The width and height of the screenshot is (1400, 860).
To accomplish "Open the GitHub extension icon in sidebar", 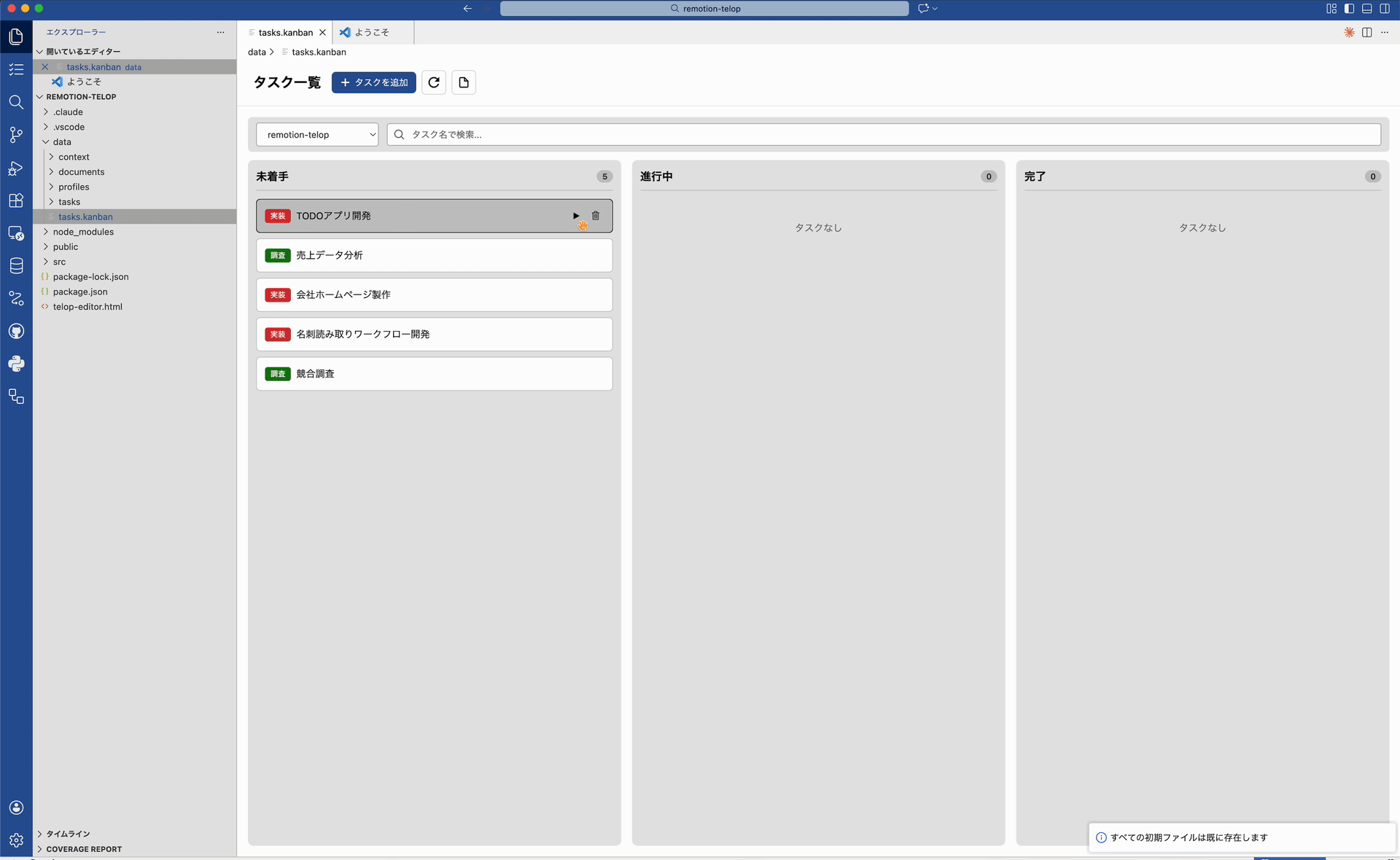I will (16, 331).
